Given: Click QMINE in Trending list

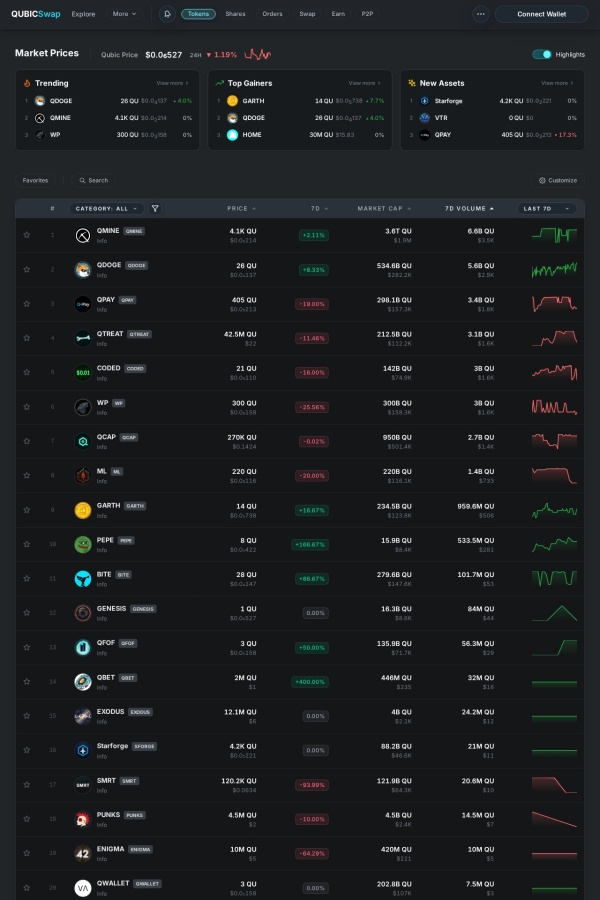Looking at the screenshot, I should pyautogui.click(x=60, y=118).
